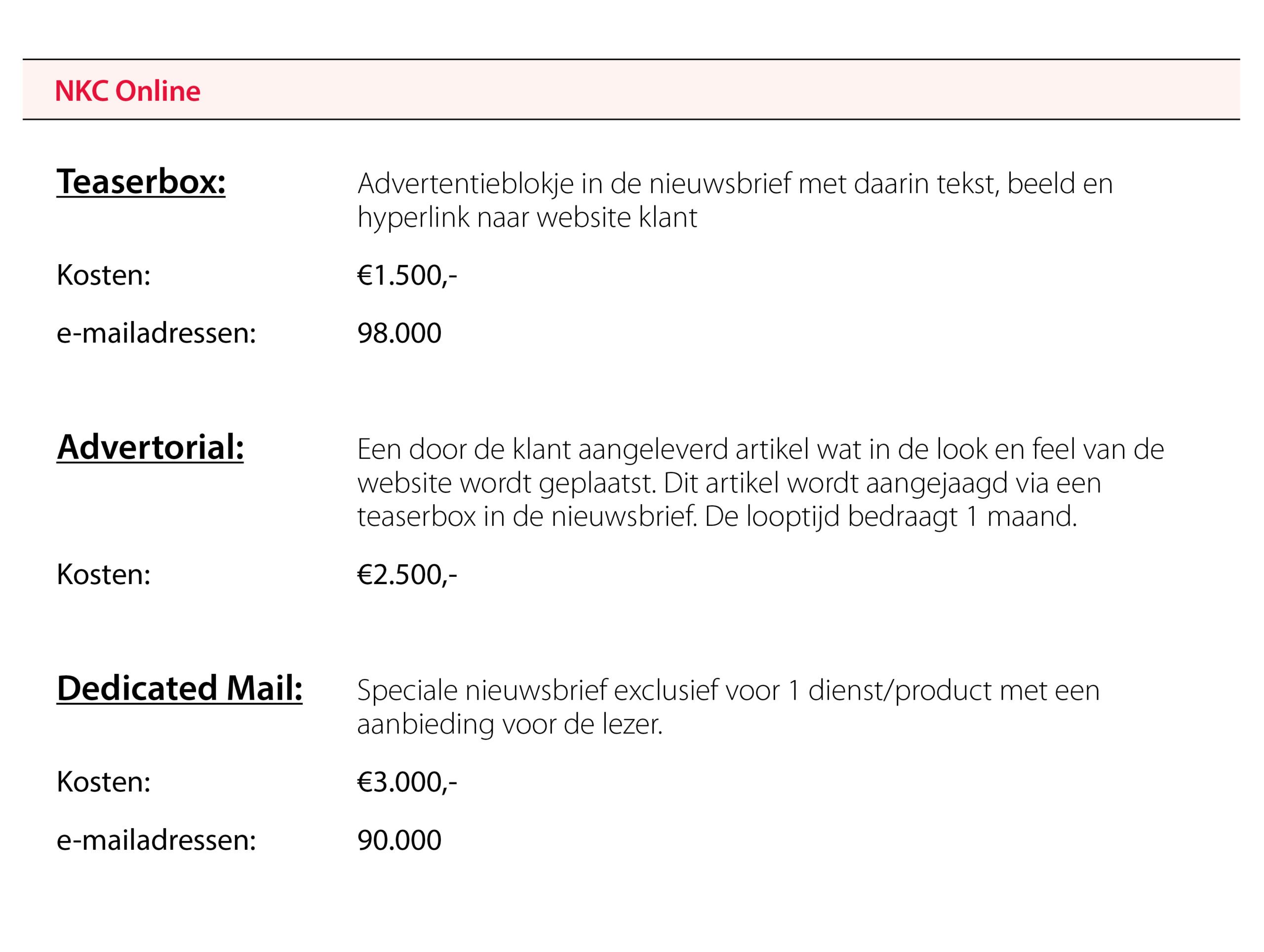
Task: Click the line "aanbieding voor de lezer"
Action: (509, 724)
